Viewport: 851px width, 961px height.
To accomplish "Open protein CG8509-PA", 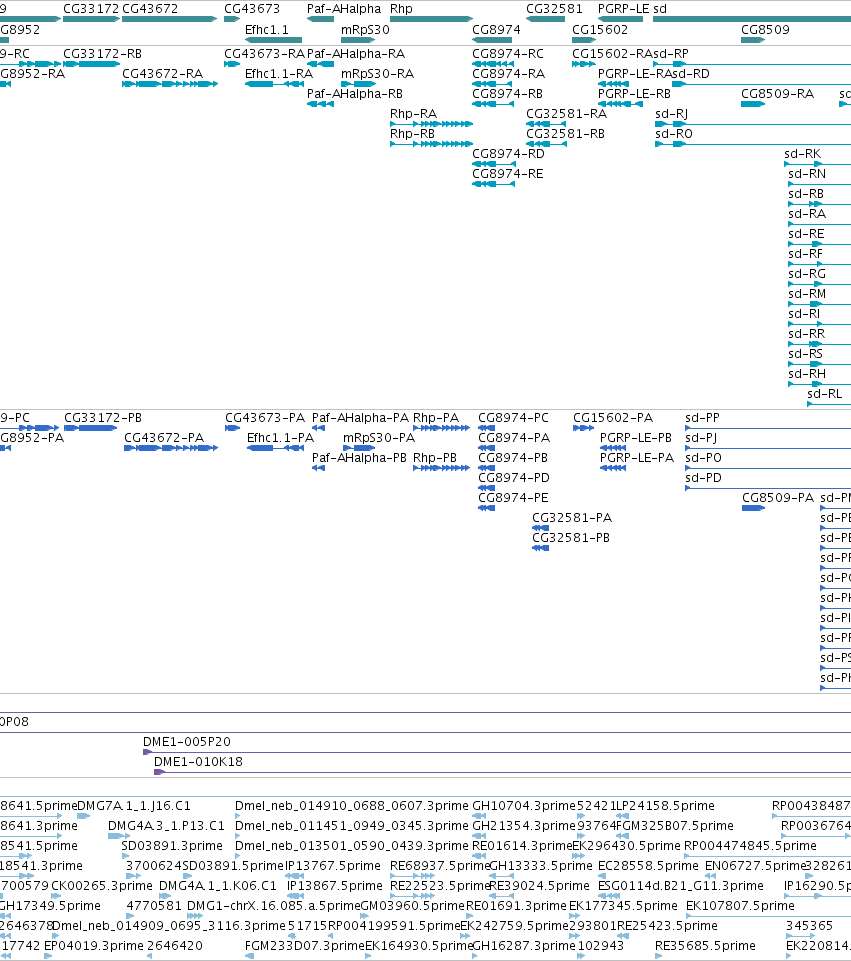I will 778,498.
